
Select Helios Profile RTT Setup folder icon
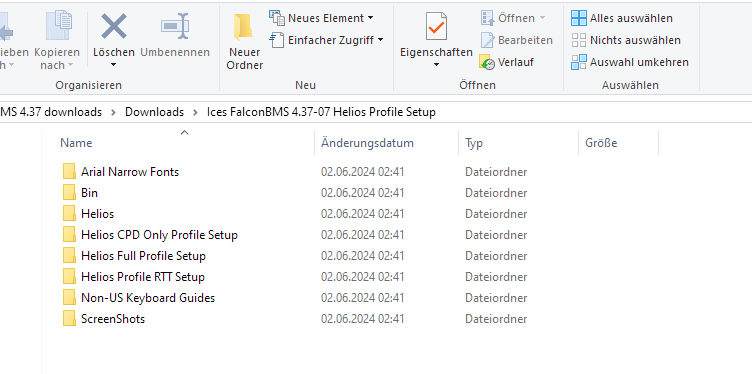pos(70,277)
